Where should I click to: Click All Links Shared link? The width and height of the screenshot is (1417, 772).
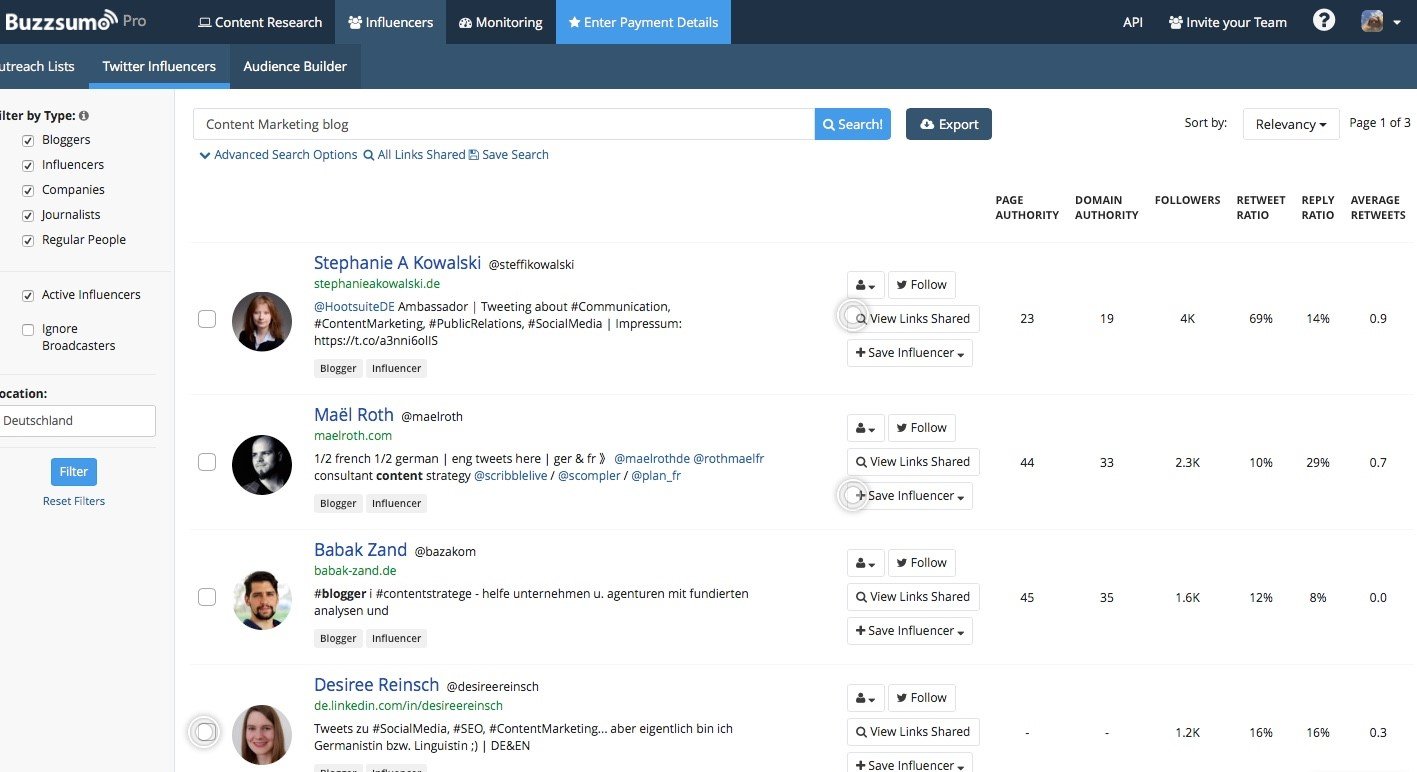(x=414, y=155)
